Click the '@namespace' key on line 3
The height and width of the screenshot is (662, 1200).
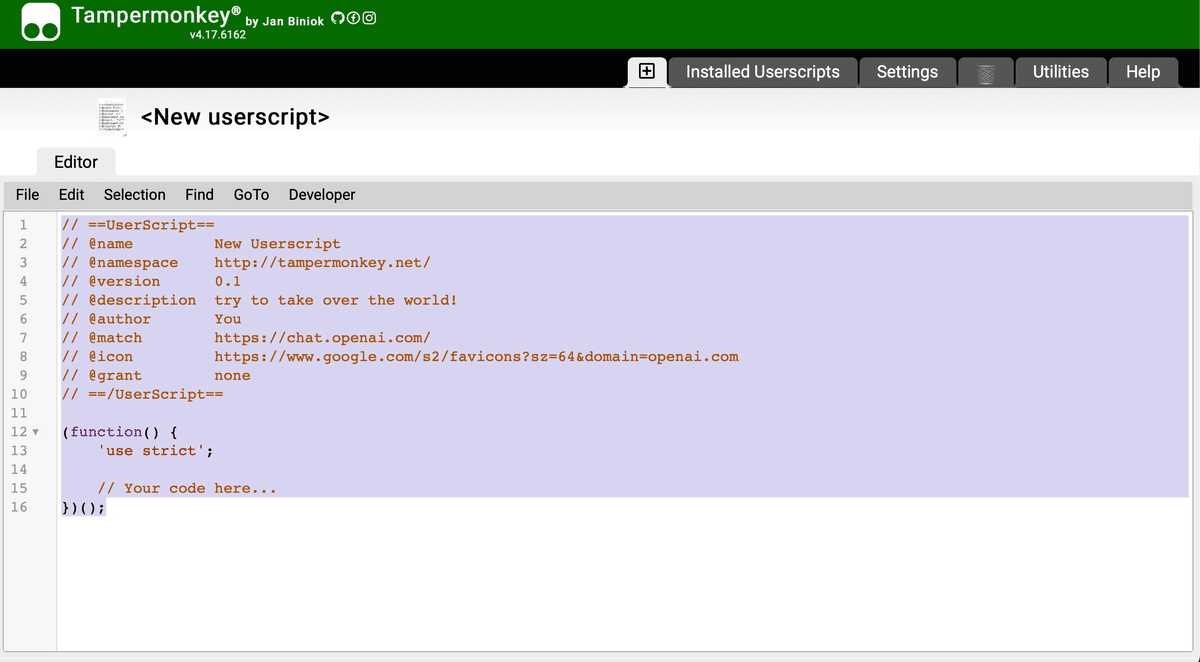click(x=133, y=263)
